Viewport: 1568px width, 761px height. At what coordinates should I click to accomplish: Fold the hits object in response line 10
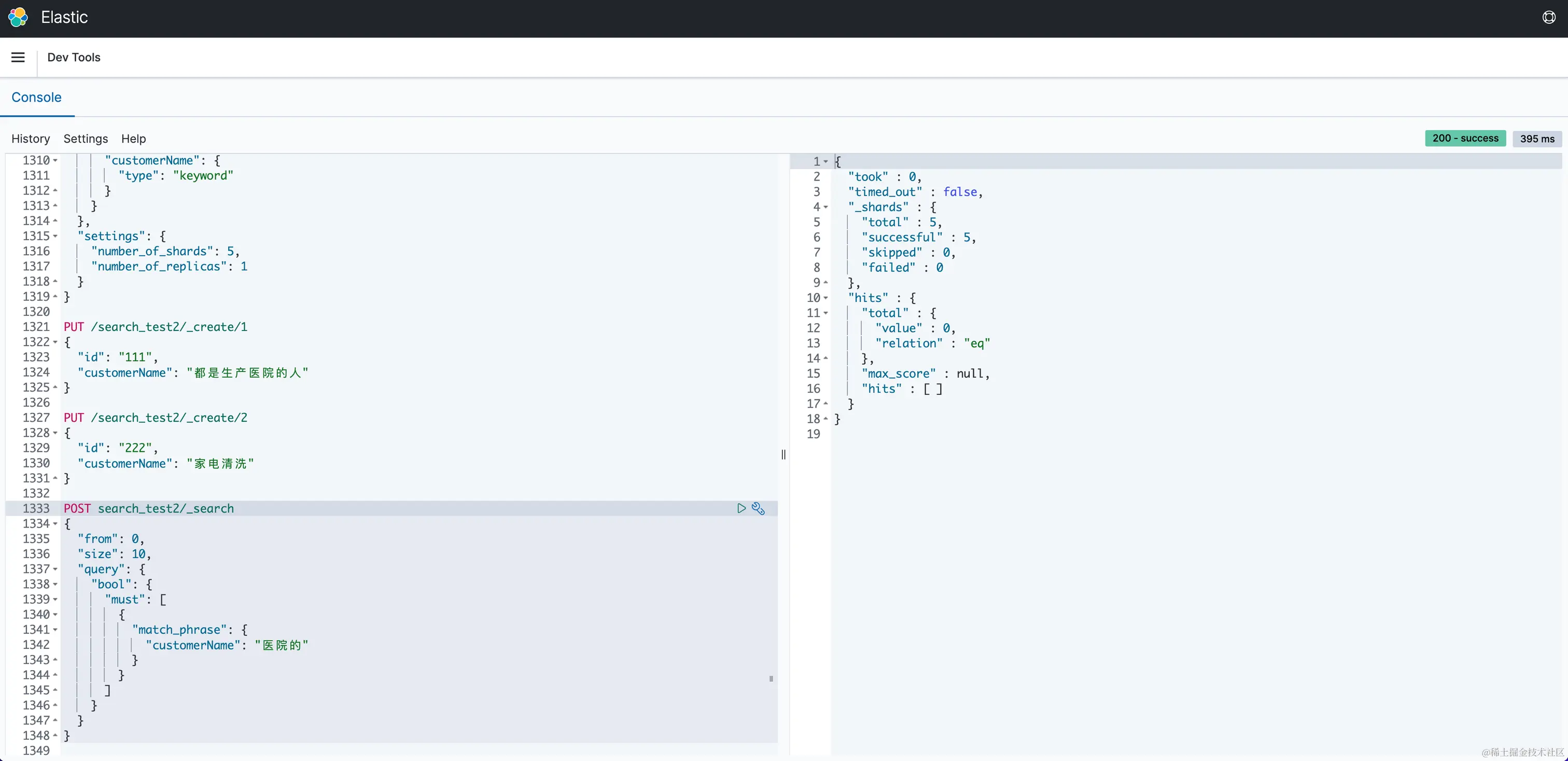click(x=825, y=298)
